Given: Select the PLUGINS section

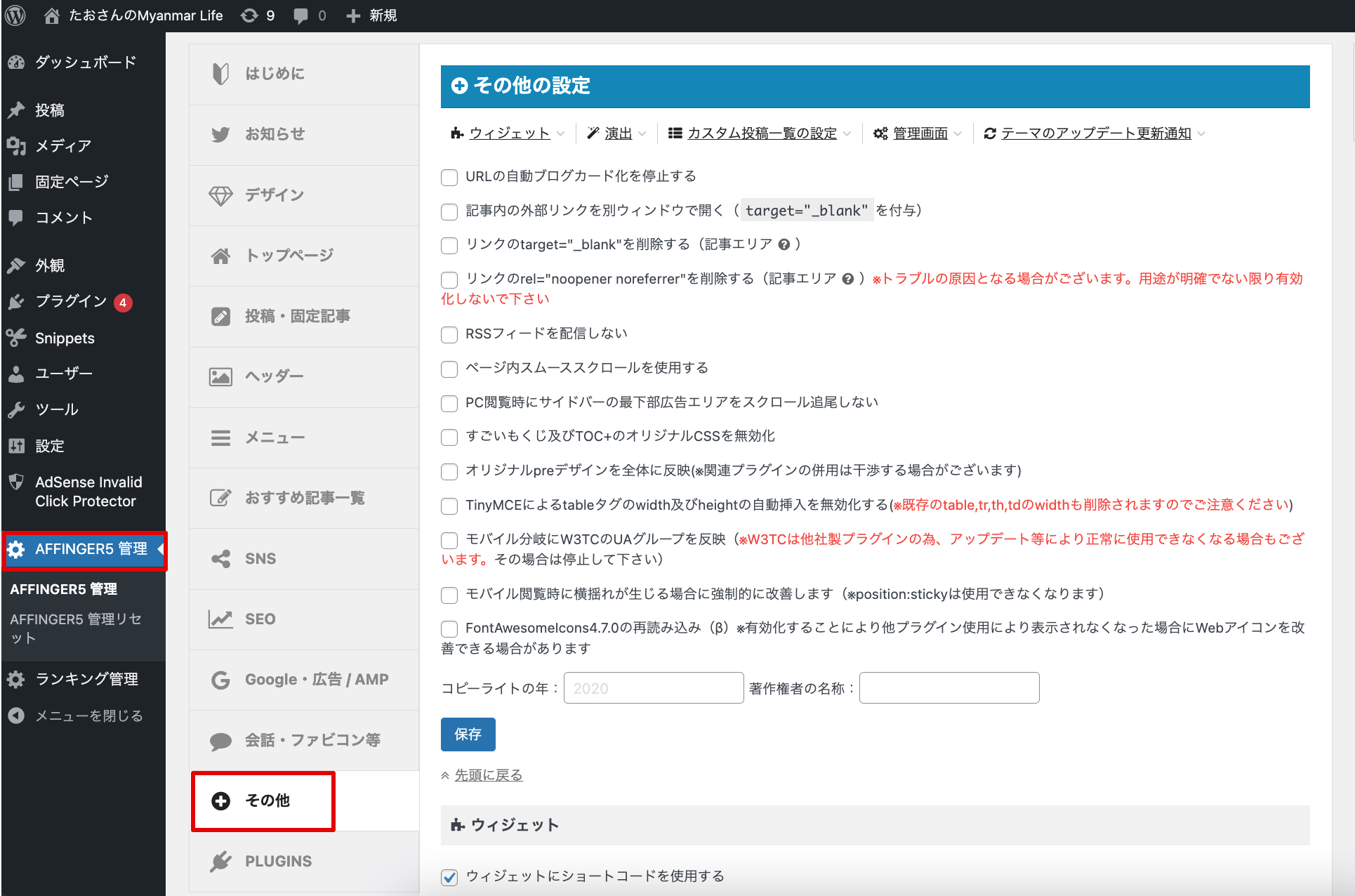Looking at the screenshot, I should [278, 861].
